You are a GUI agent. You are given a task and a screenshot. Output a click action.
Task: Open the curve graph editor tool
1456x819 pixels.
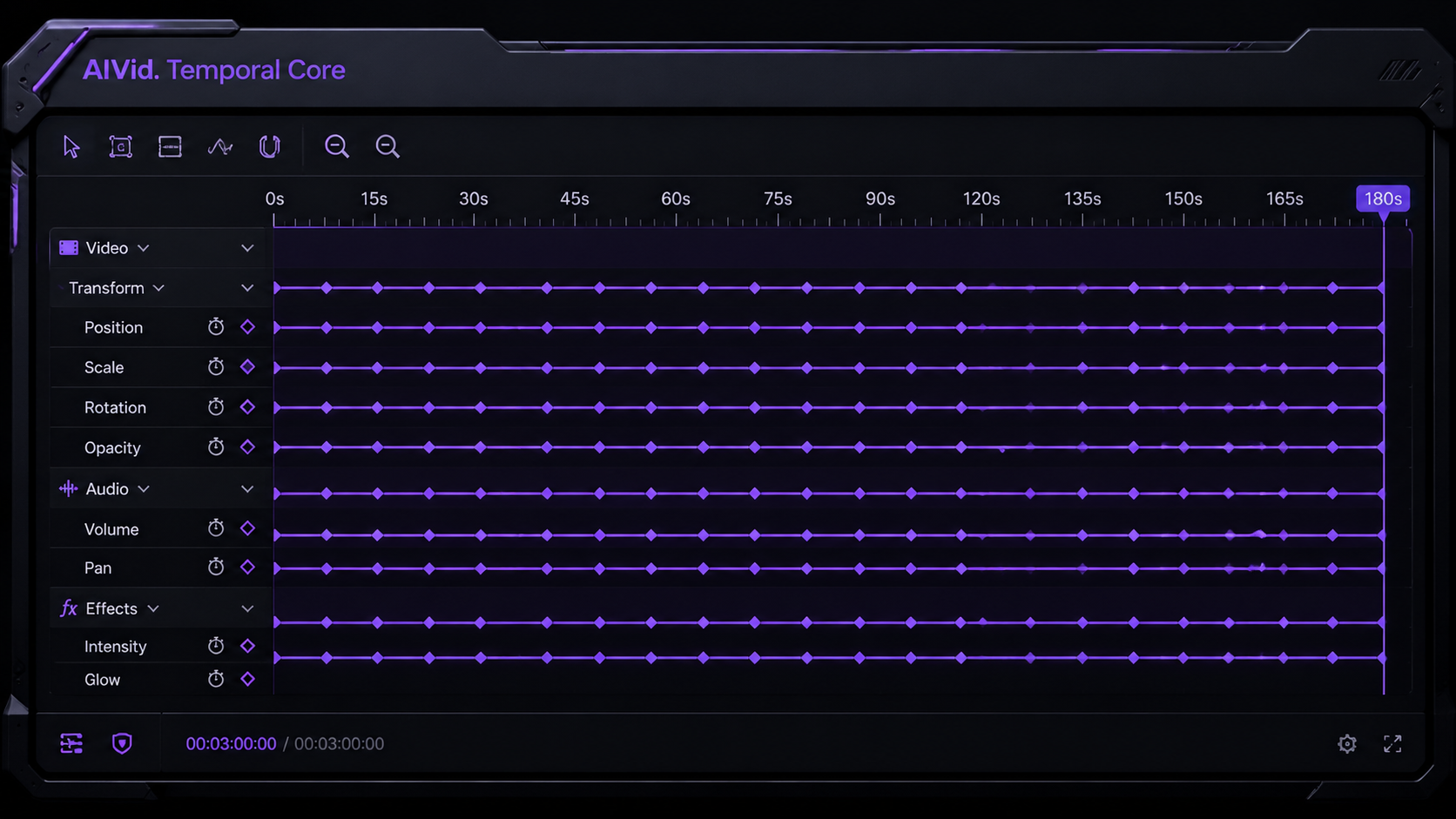[220, 147]
